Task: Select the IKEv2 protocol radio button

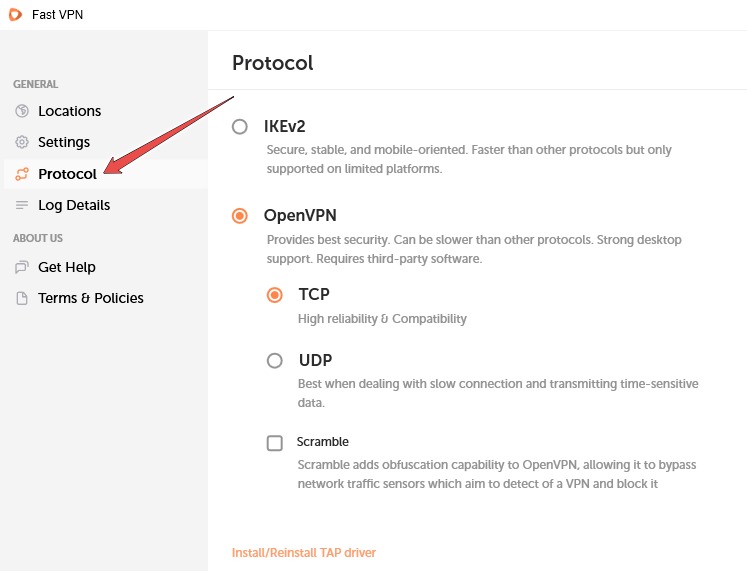Action: click(239, 127)
